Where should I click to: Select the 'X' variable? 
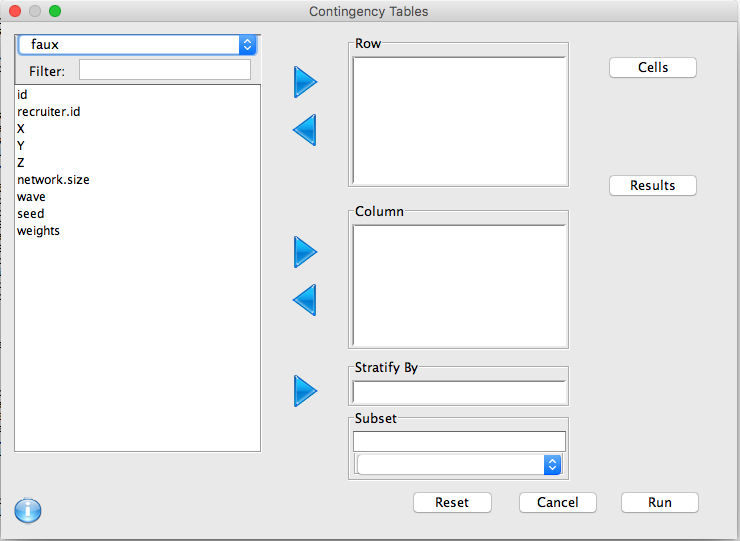click(x=137, y=128)
